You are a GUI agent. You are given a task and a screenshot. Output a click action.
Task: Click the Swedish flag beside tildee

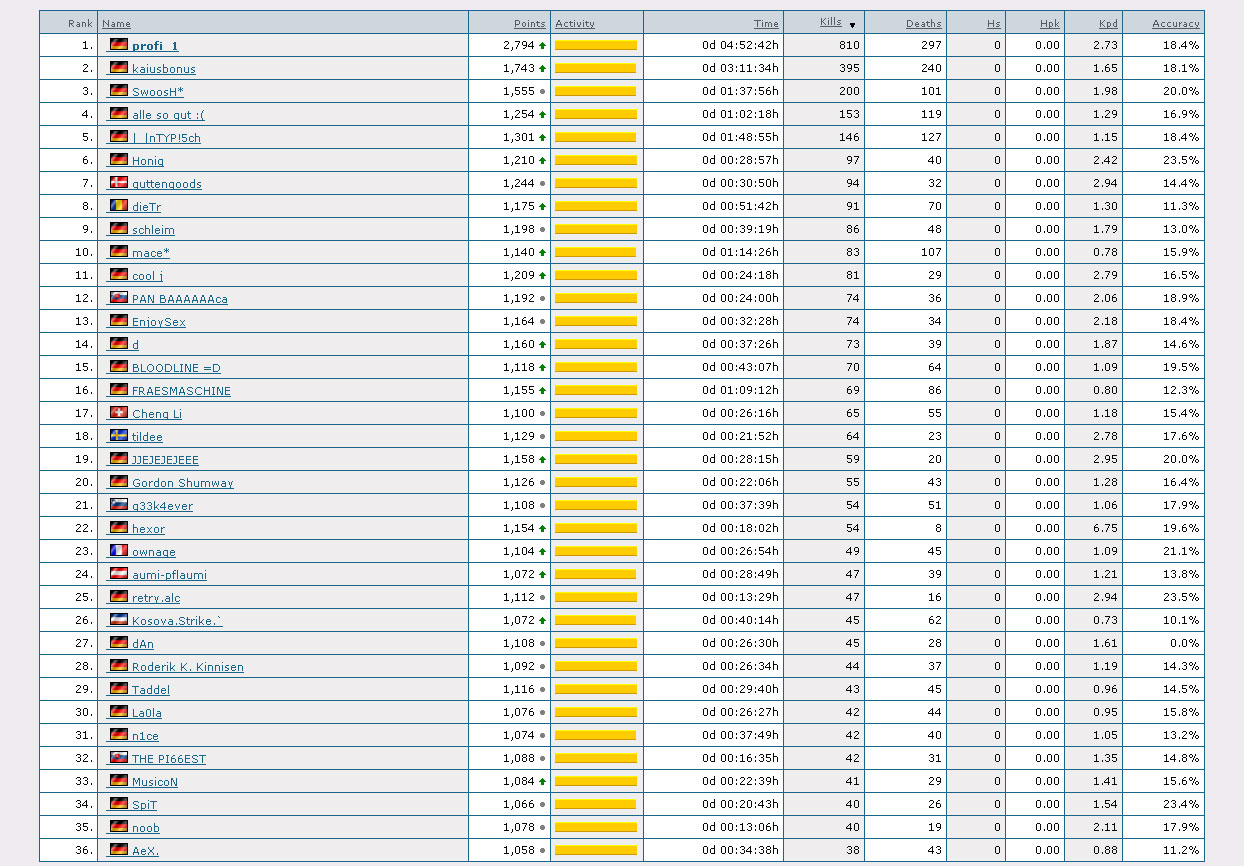tap(119, 435)
